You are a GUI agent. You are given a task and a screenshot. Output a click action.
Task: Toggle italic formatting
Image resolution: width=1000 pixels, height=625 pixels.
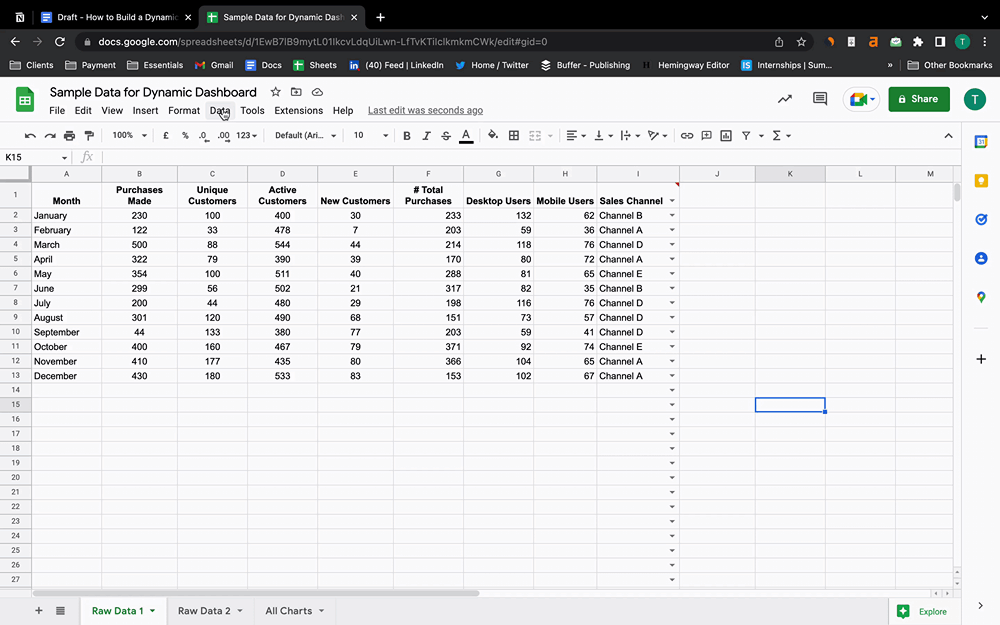(426, 135)
